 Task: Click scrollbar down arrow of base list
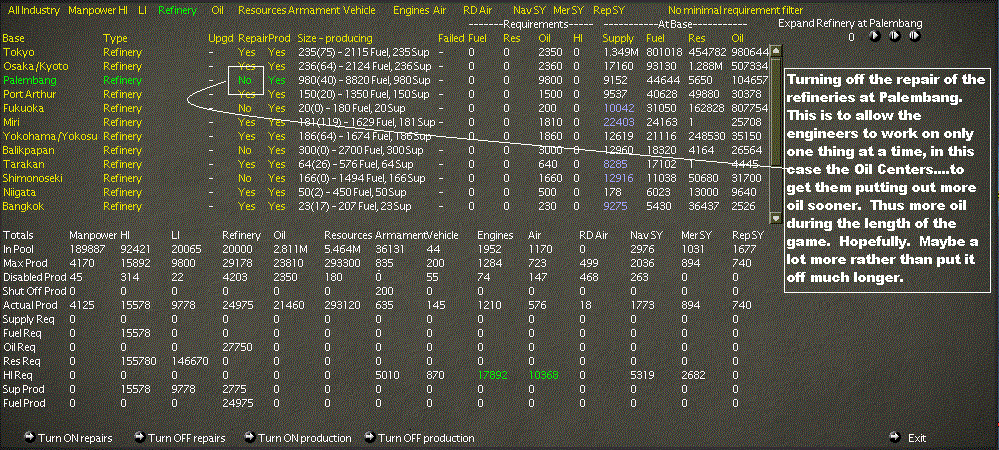point(775,217)
